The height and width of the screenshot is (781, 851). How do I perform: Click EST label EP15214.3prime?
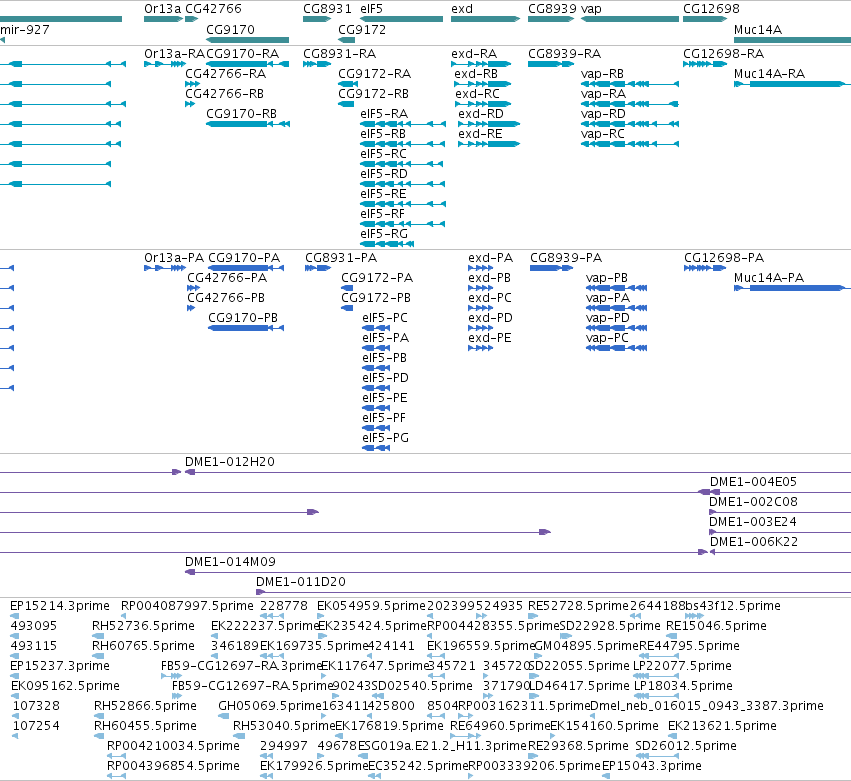click(x=60, y=606)
